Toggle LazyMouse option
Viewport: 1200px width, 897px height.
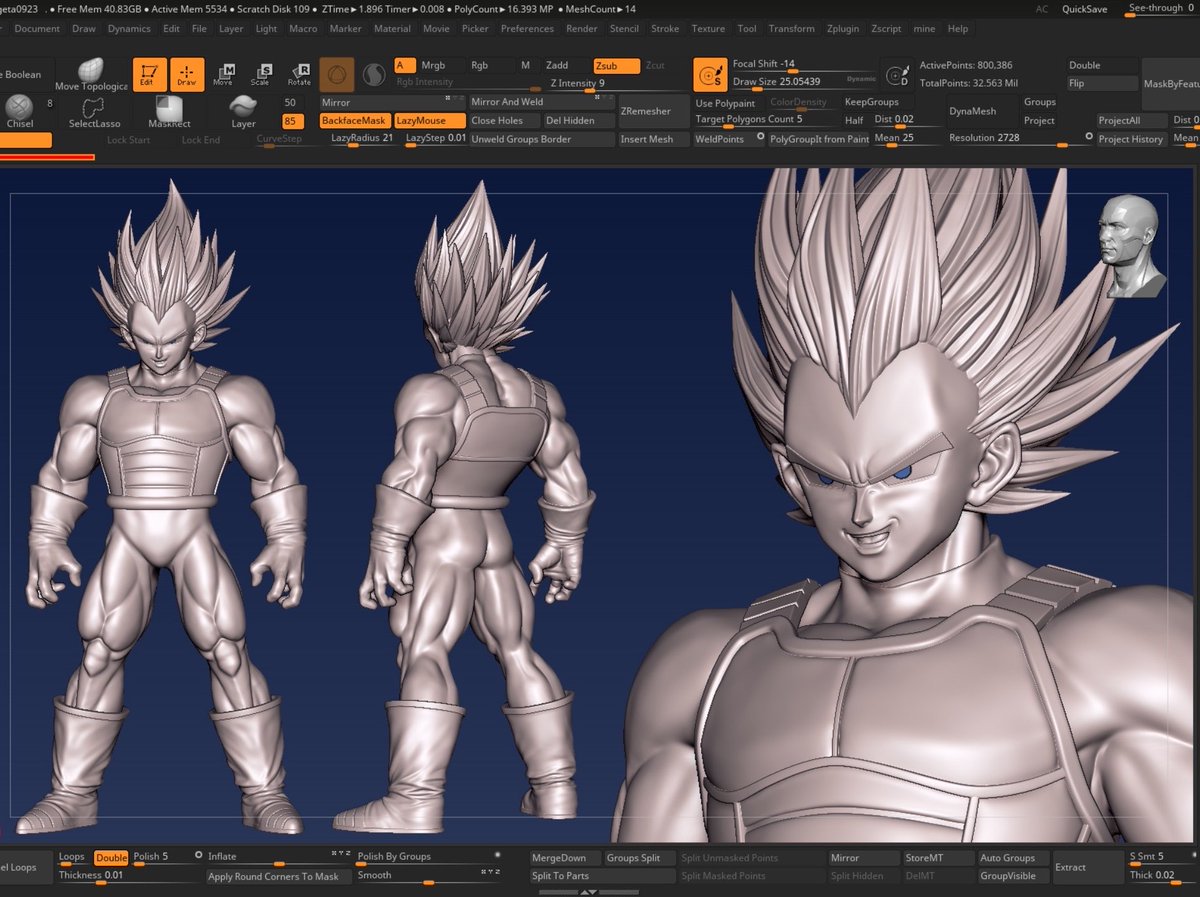point(429,120)
